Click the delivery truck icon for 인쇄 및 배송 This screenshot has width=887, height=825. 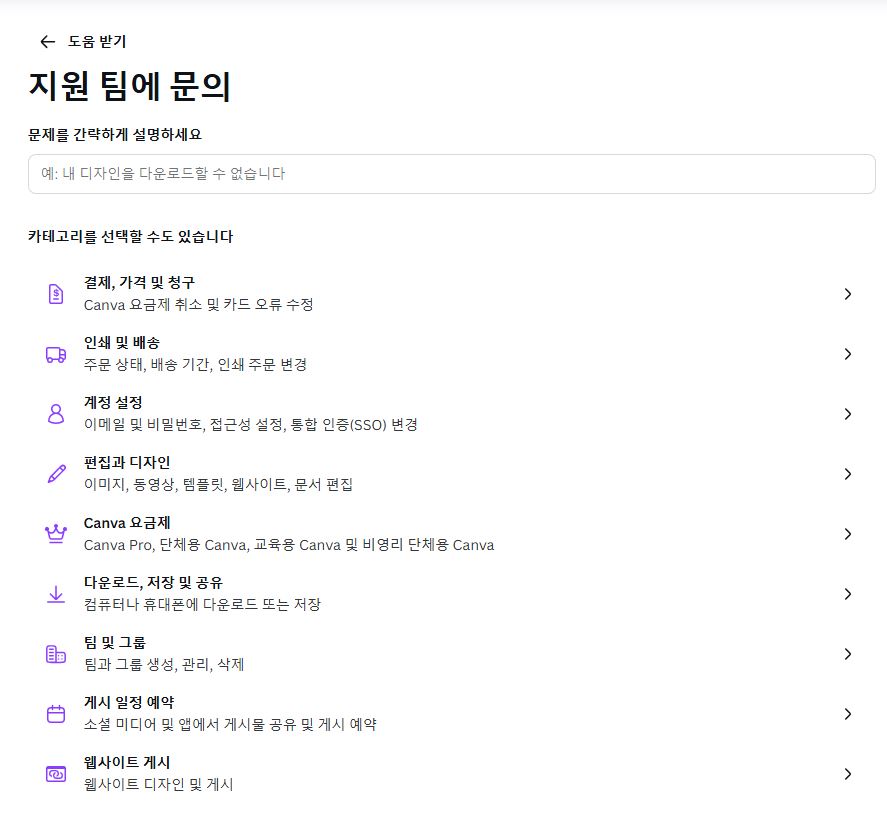(x=55, y=352)
